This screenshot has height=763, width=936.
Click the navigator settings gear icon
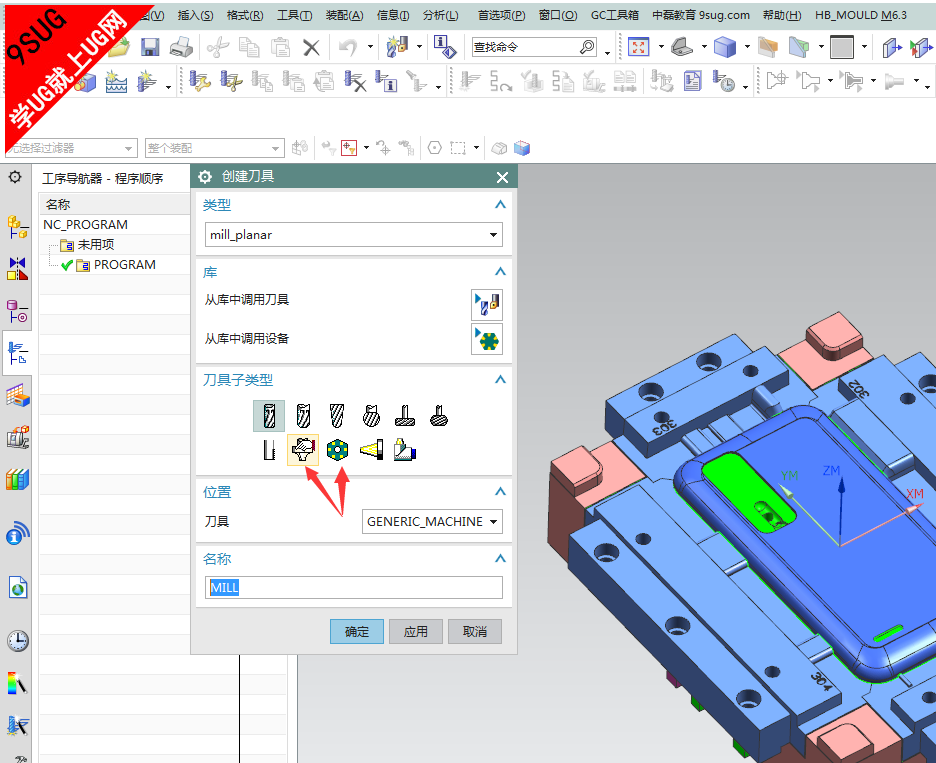[15, 177]
